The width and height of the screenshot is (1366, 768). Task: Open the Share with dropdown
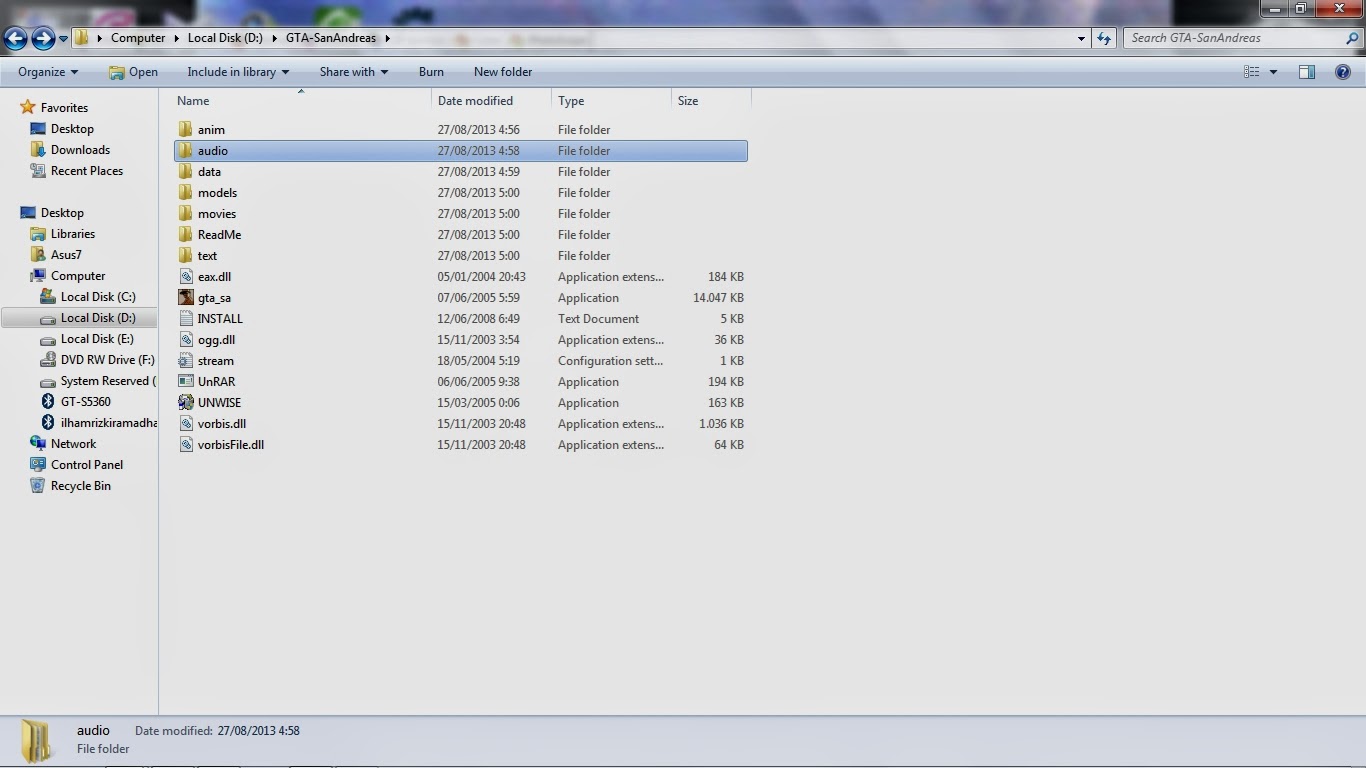click(x=354, y=72)
